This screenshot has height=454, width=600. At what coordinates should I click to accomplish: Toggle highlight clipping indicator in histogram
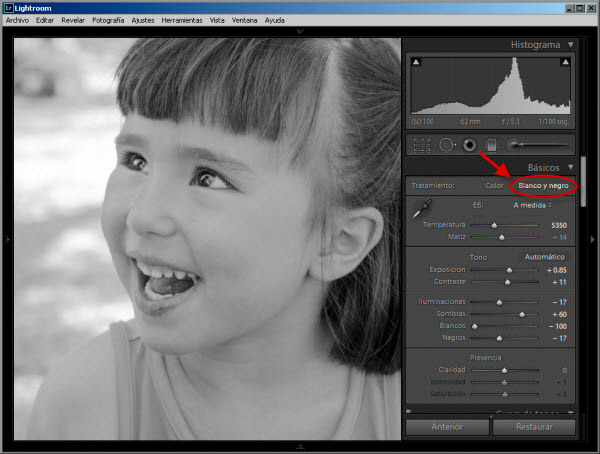coord(565,62)
